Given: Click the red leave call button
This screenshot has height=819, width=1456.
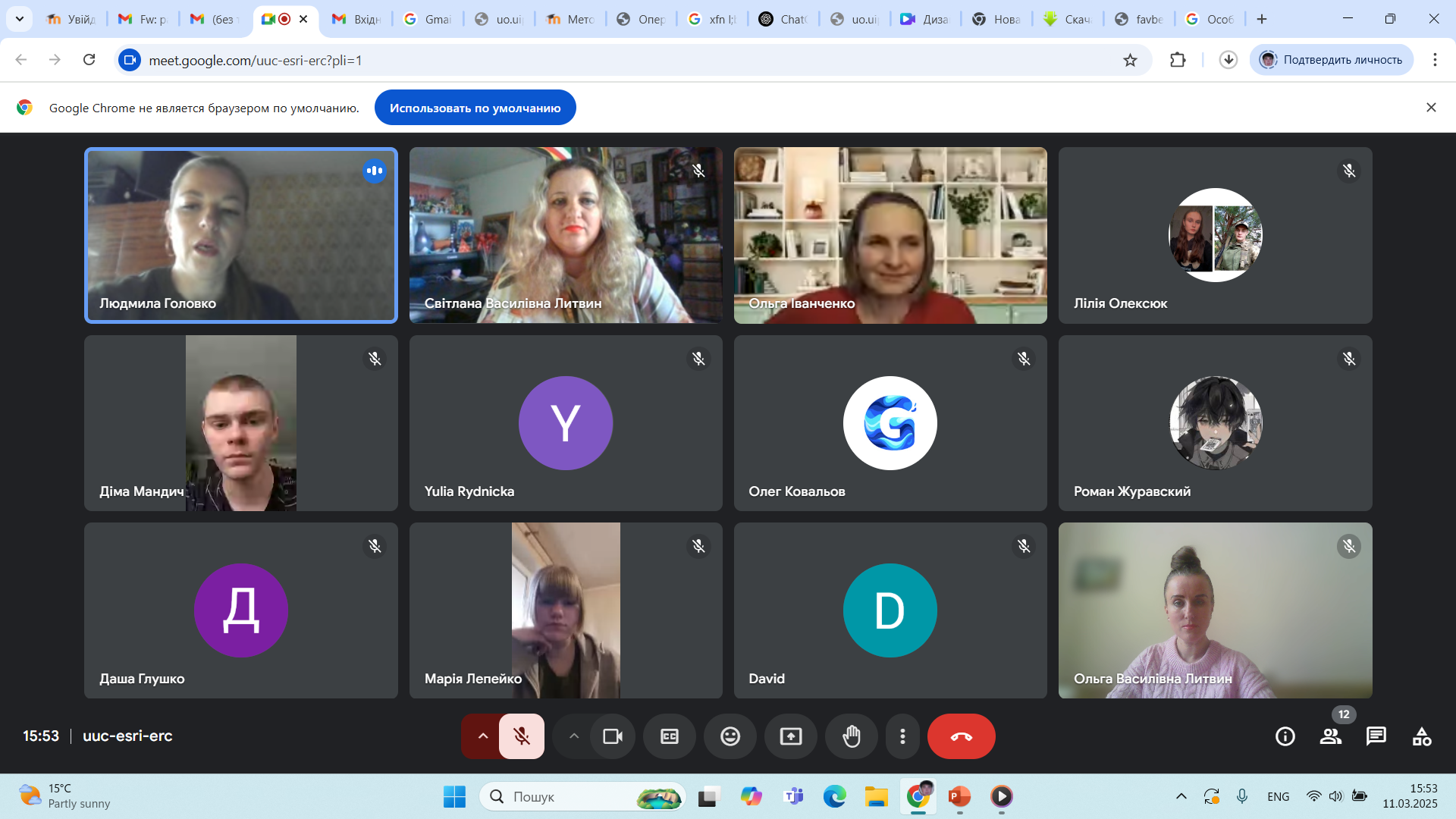Looking at the screenshot, I should click(x=961, y=736).
